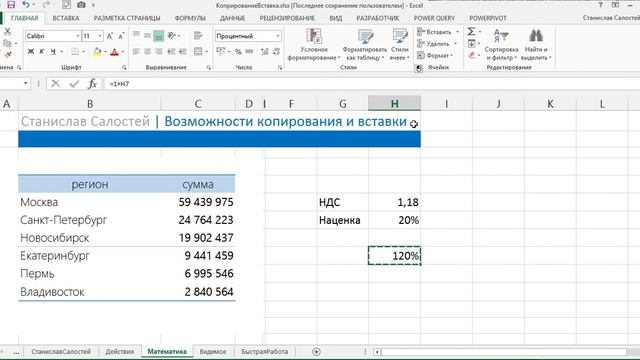Add a new sheet with the plus button
Viewport: 640px width, 360px height.
pos(316,351)
